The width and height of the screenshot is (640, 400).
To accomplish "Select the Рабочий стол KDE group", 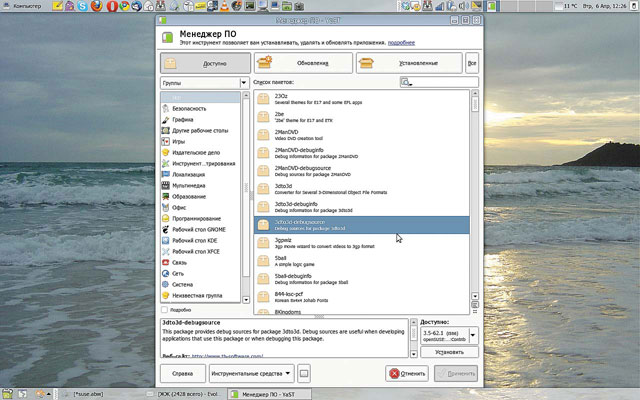I will (200, 241).
